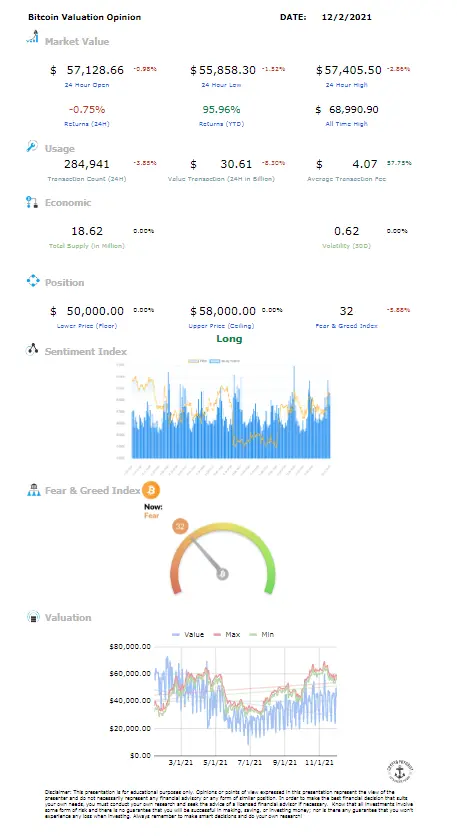Click the anchor logo near the disclaimer
Image resolution: width=457 pixels, height=837 pixels.
click(x=400, y=770)
